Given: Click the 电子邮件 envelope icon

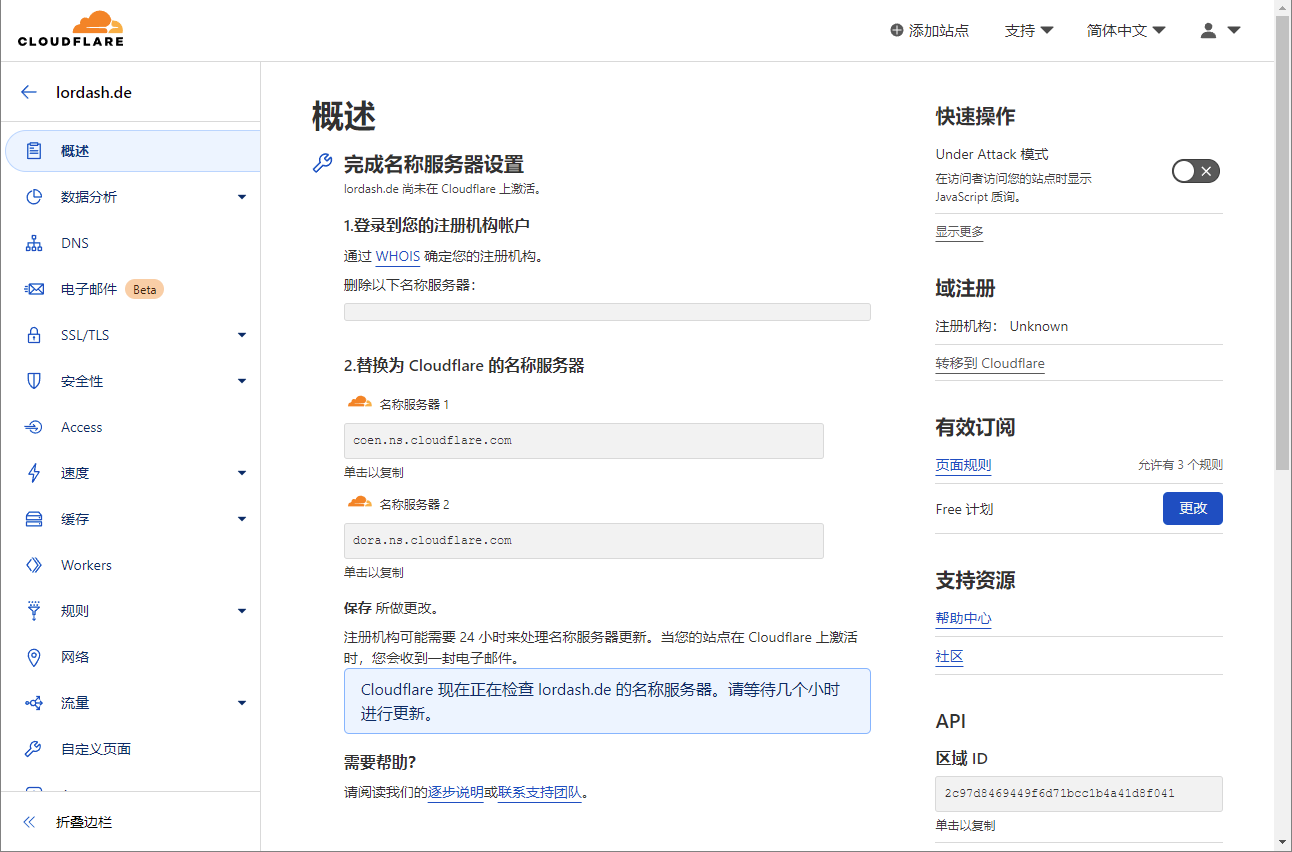Looking at the screenshot, I should pyautogui.click(x=34, y=289).
